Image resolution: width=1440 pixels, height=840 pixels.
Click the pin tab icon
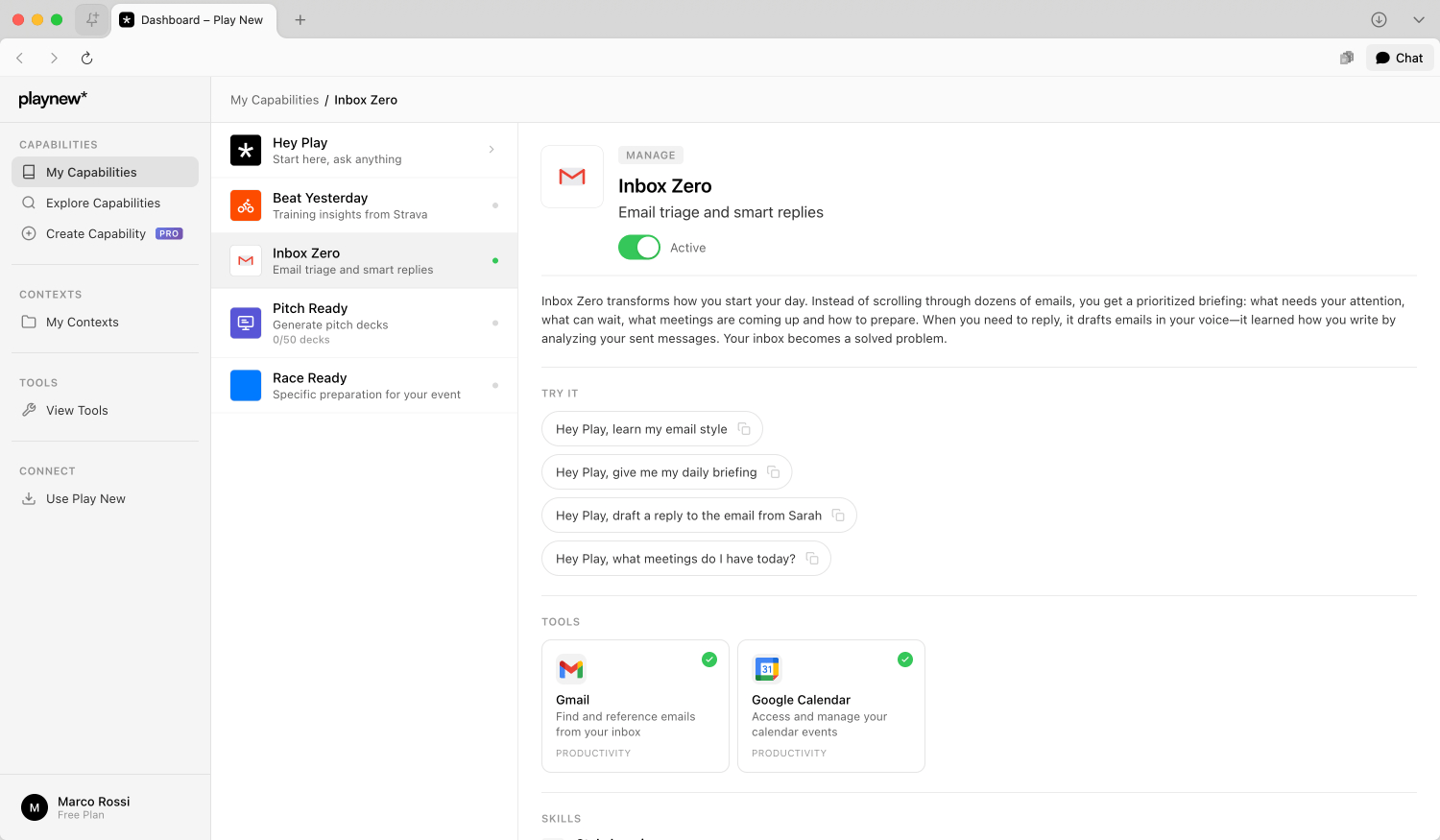coord(92,20)
